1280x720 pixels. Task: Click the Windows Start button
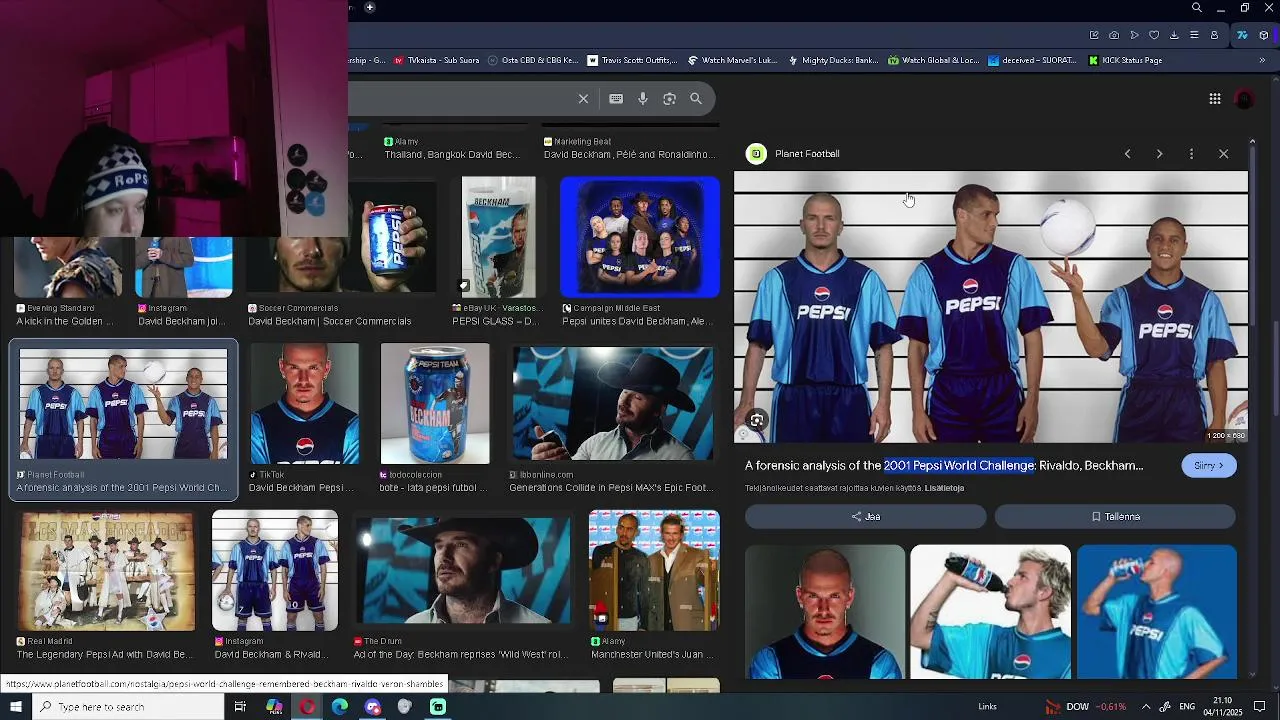[x=15, y=707]
